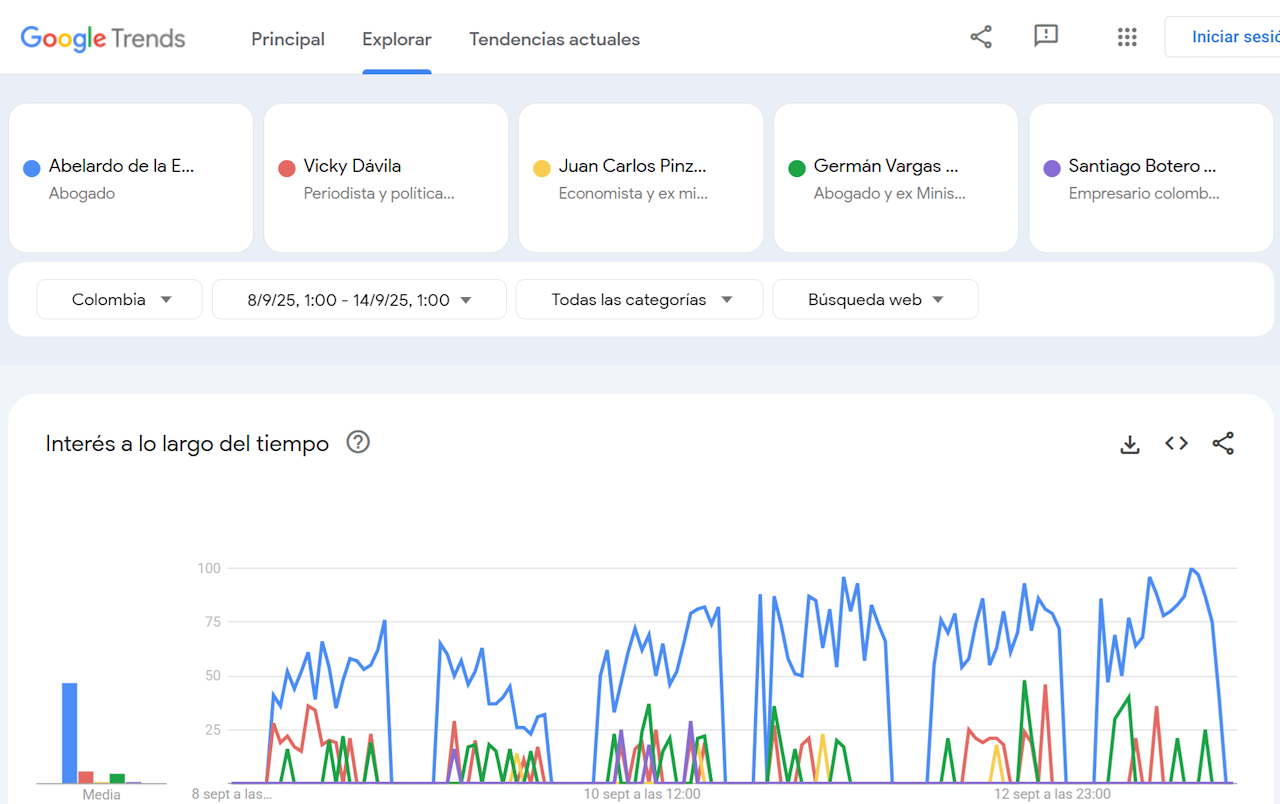Click the blue dot for Abelardo term
Screen dimensions: 1280x804
[x=32, y=168]
